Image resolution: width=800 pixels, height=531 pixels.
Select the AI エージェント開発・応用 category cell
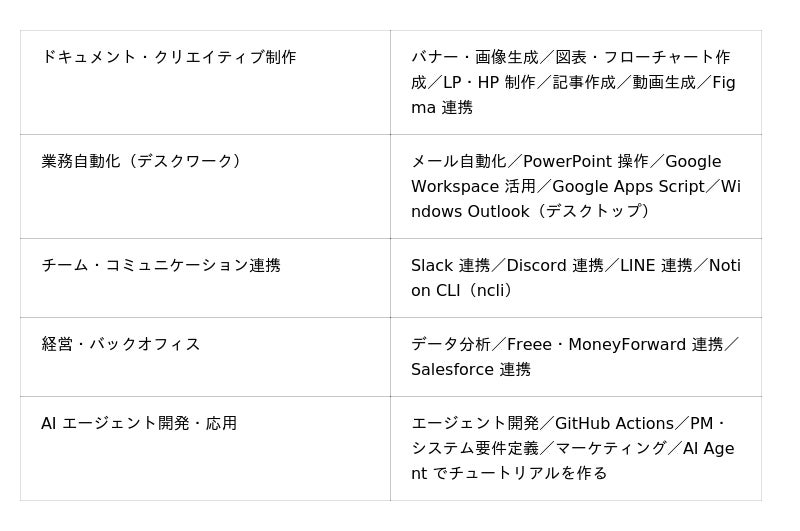tap(139, 423)
